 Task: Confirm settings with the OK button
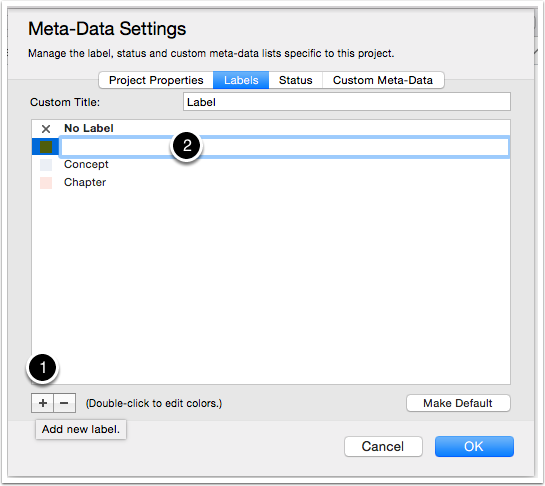click(474, 446)
